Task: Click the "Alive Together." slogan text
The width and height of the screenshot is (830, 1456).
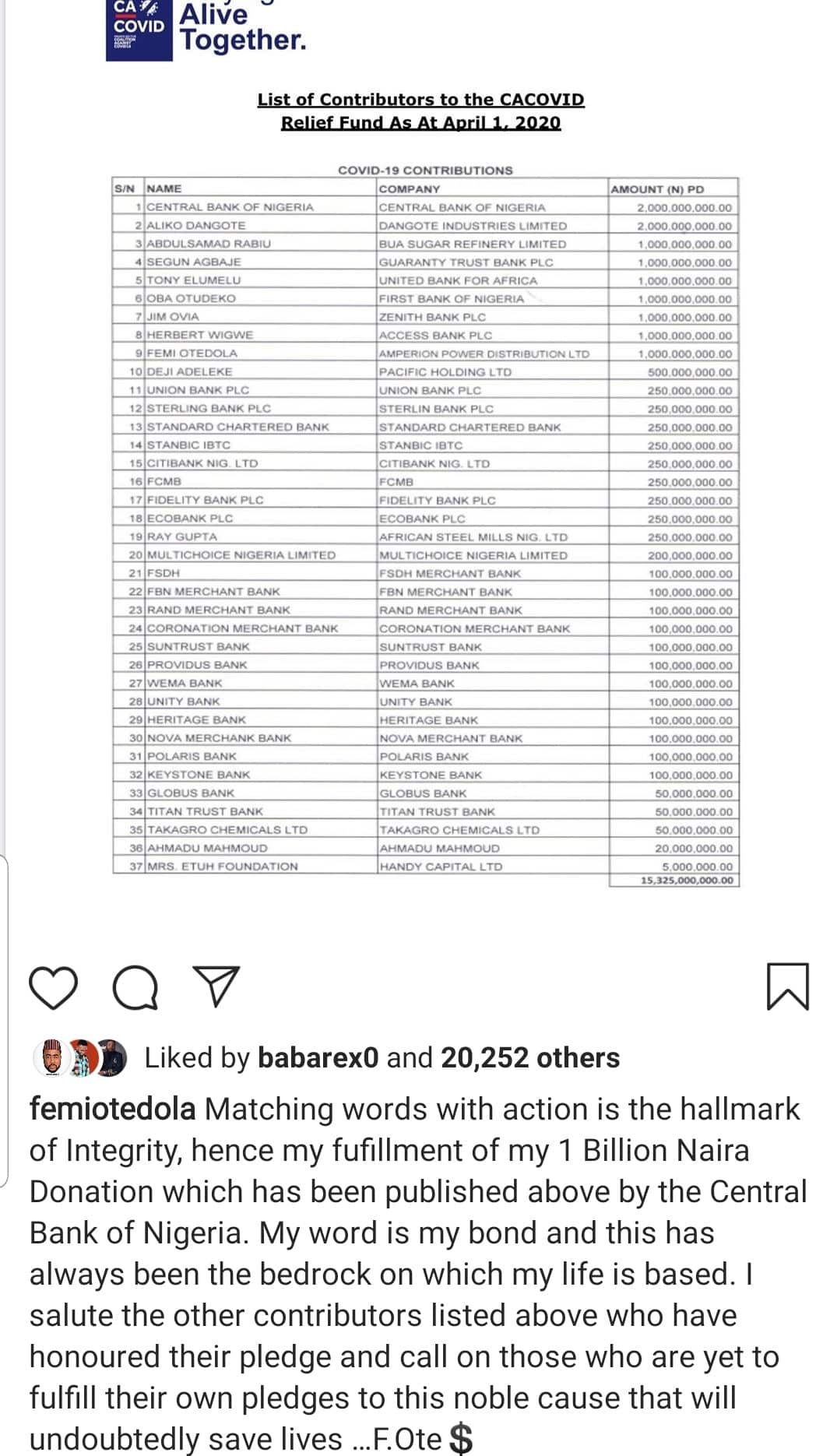Action: (242, 28)
